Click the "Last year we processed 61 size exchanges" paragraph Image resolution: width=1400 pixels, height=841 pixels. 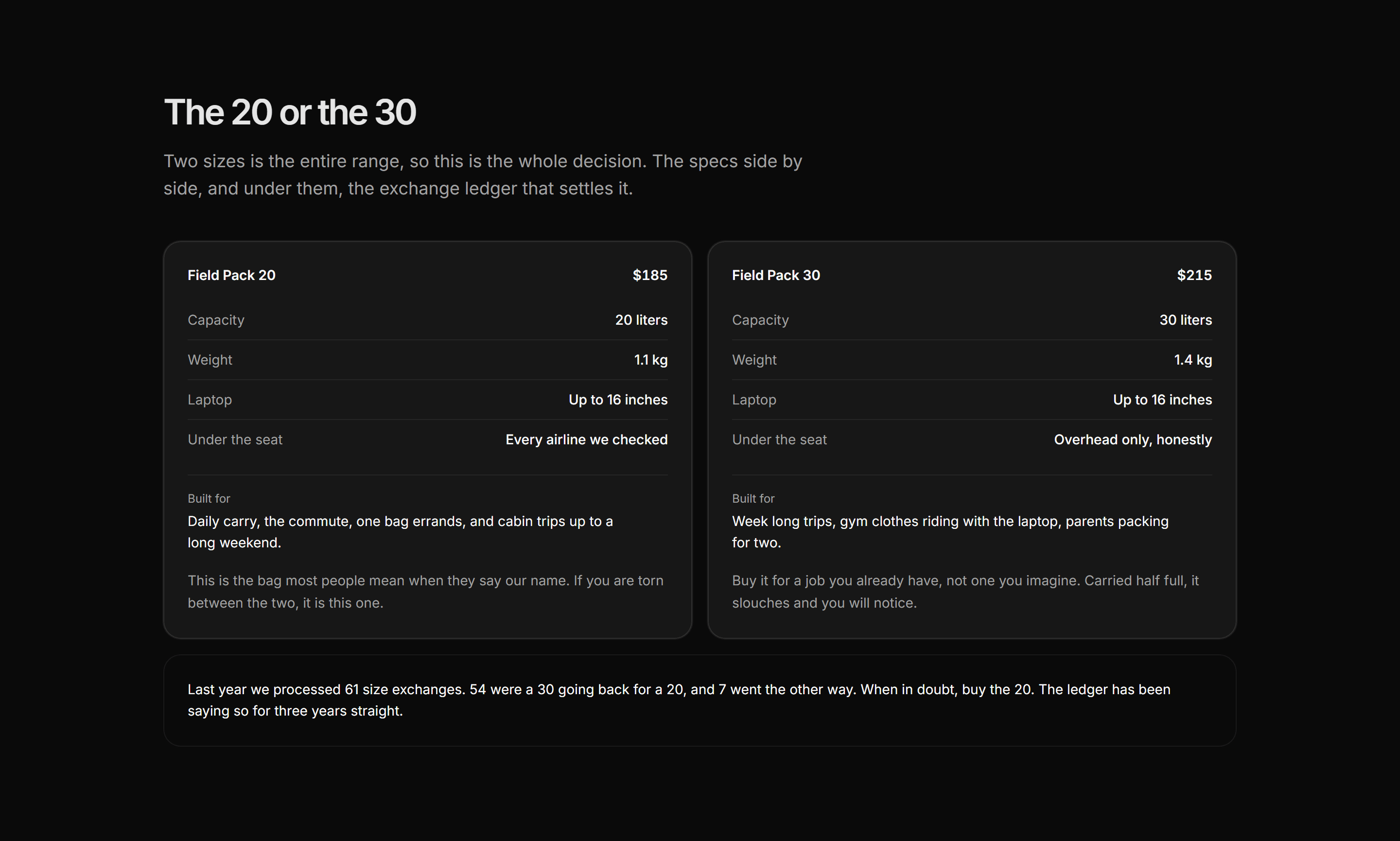click(x=679, y=700)
